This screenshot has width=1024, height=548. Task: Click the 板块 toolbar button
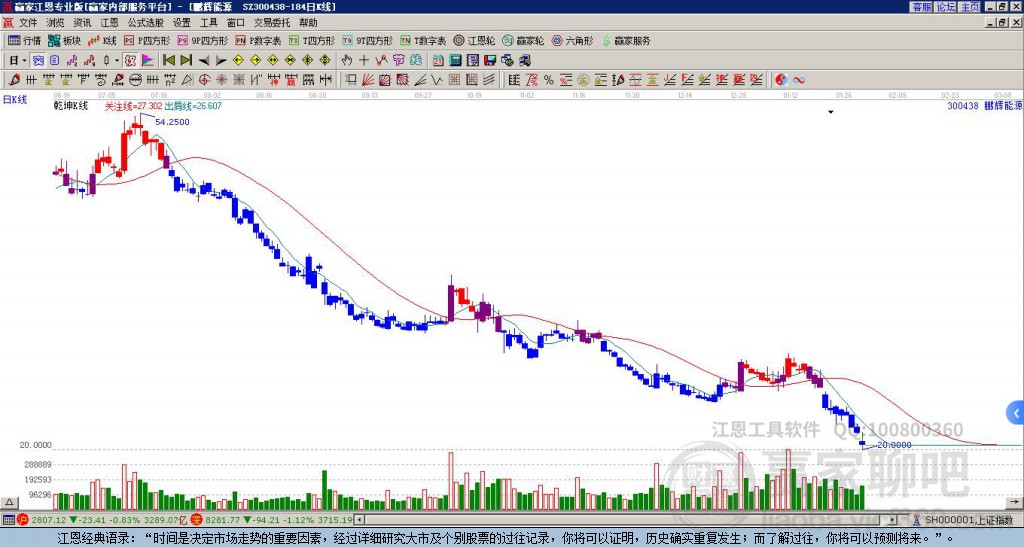[65, 40]
